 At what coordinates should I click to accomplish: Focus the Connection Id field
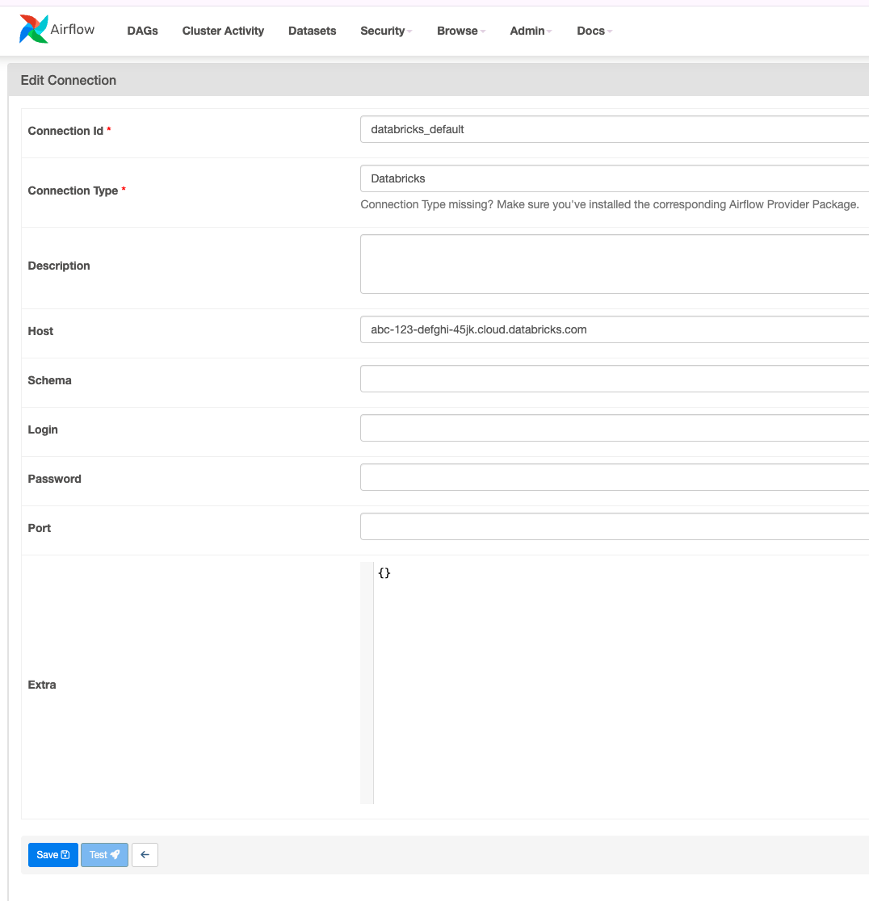pyautogui.click(x=615, y=129)
